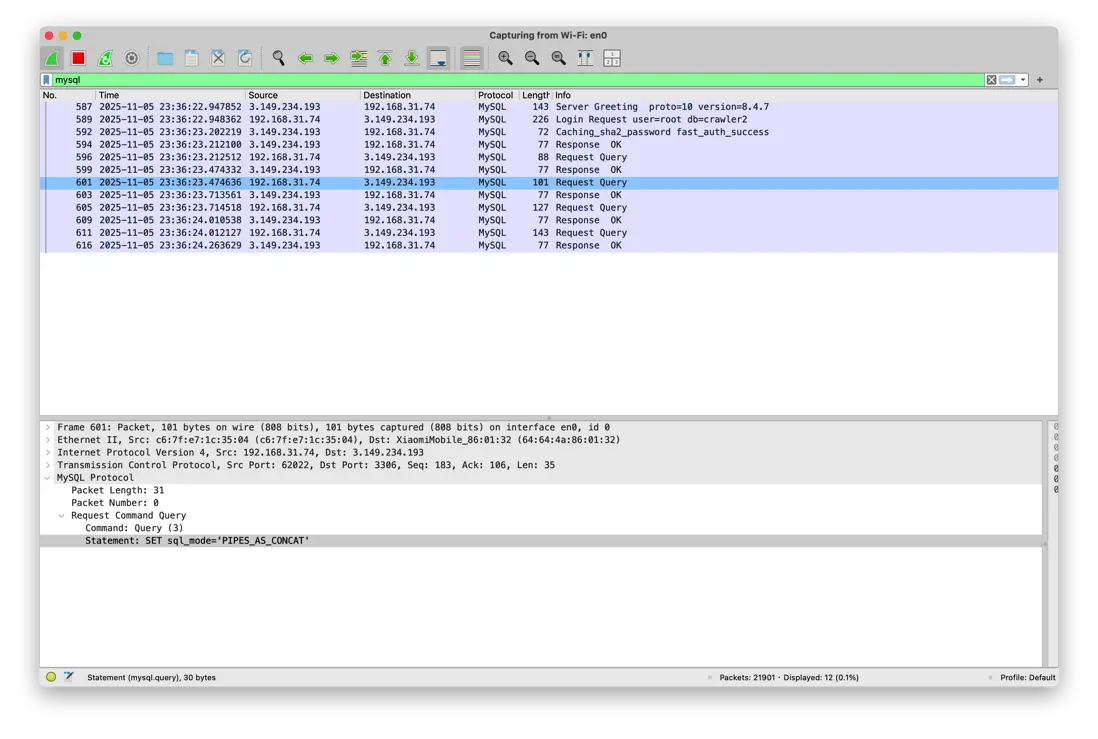The height and width of the screenshot is (739, 1098).
Task: Sort by the Destination column header
Action: coord(417,95)
